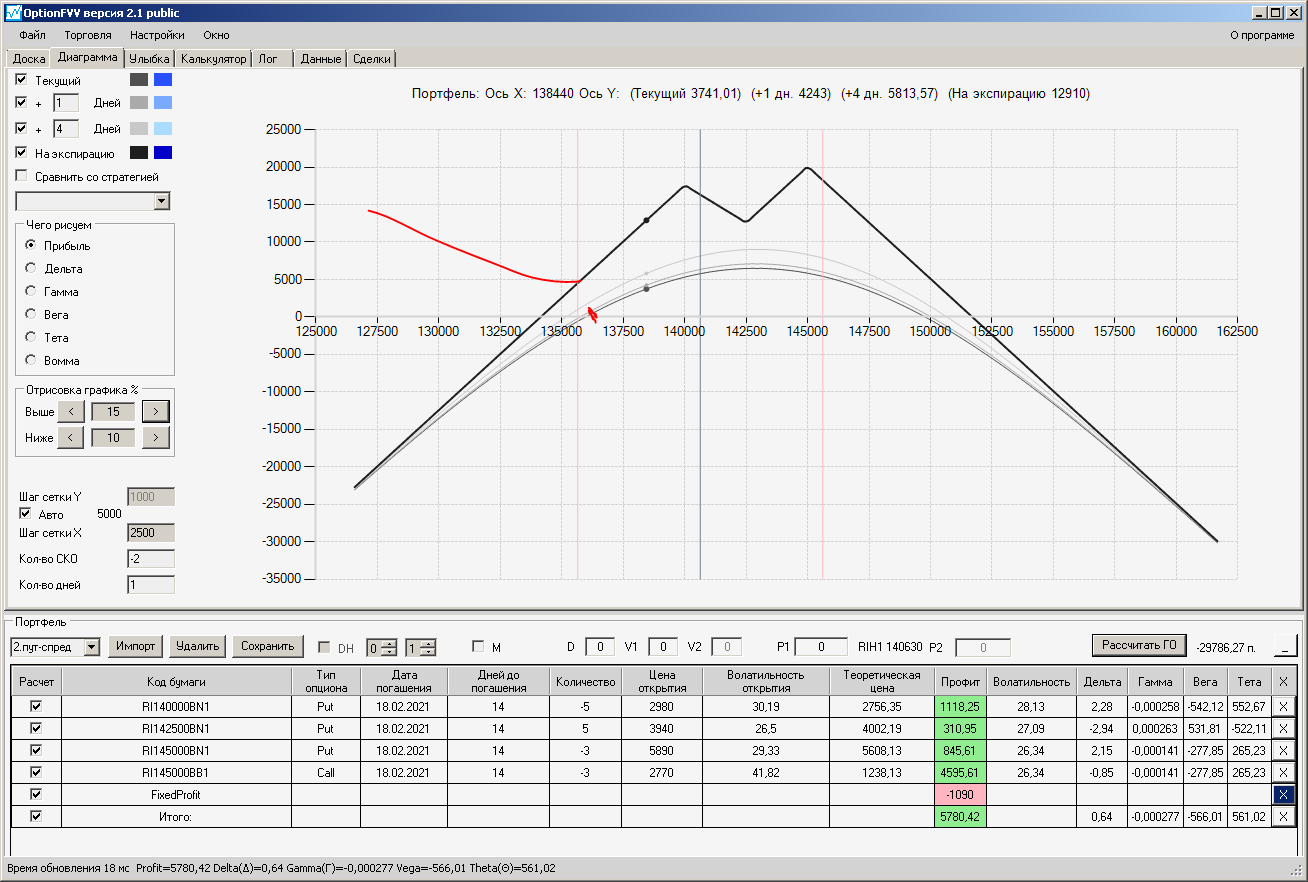Select the Дельта radio option
This screenshot has width=1308, height=882.
(x=31, y=268)
